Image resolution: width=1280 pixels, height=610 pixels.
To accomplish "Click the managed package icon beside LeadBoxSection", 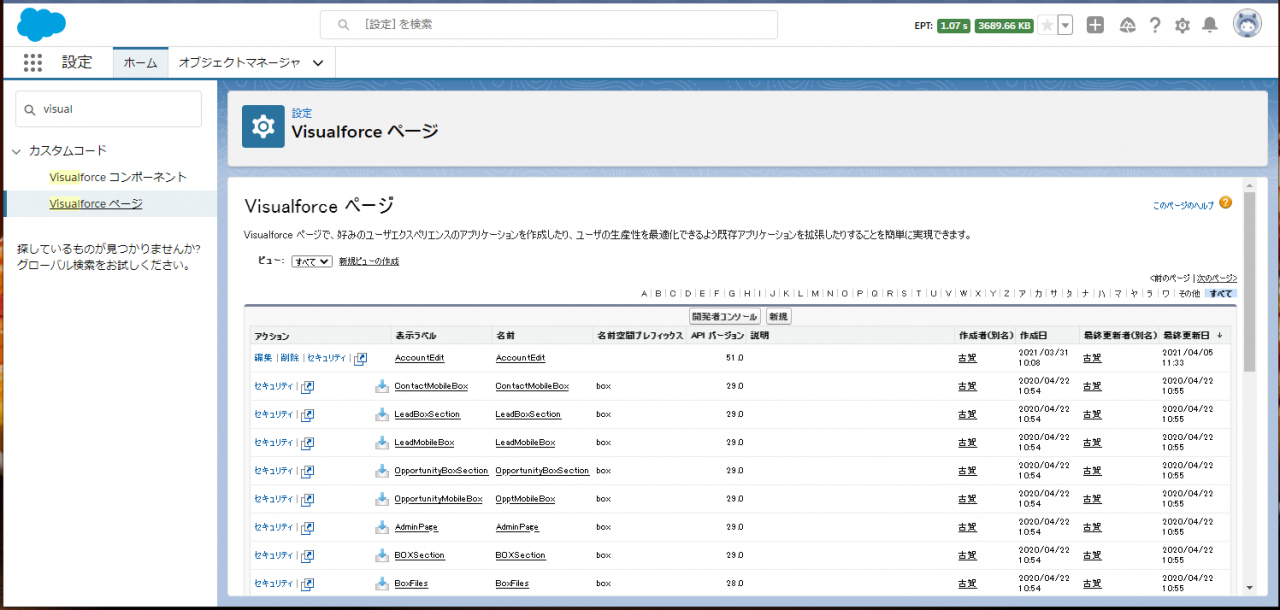I will pos(382,414).
